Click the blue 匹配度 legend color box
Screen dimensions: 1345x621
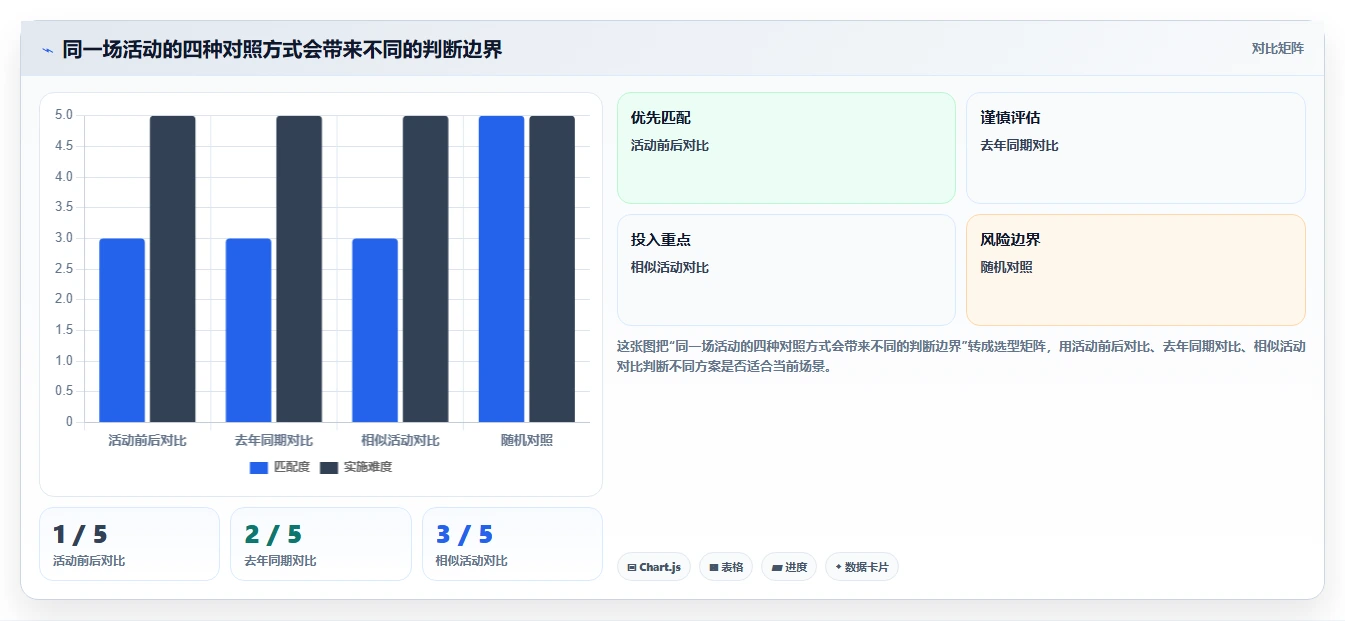[259, 467]
